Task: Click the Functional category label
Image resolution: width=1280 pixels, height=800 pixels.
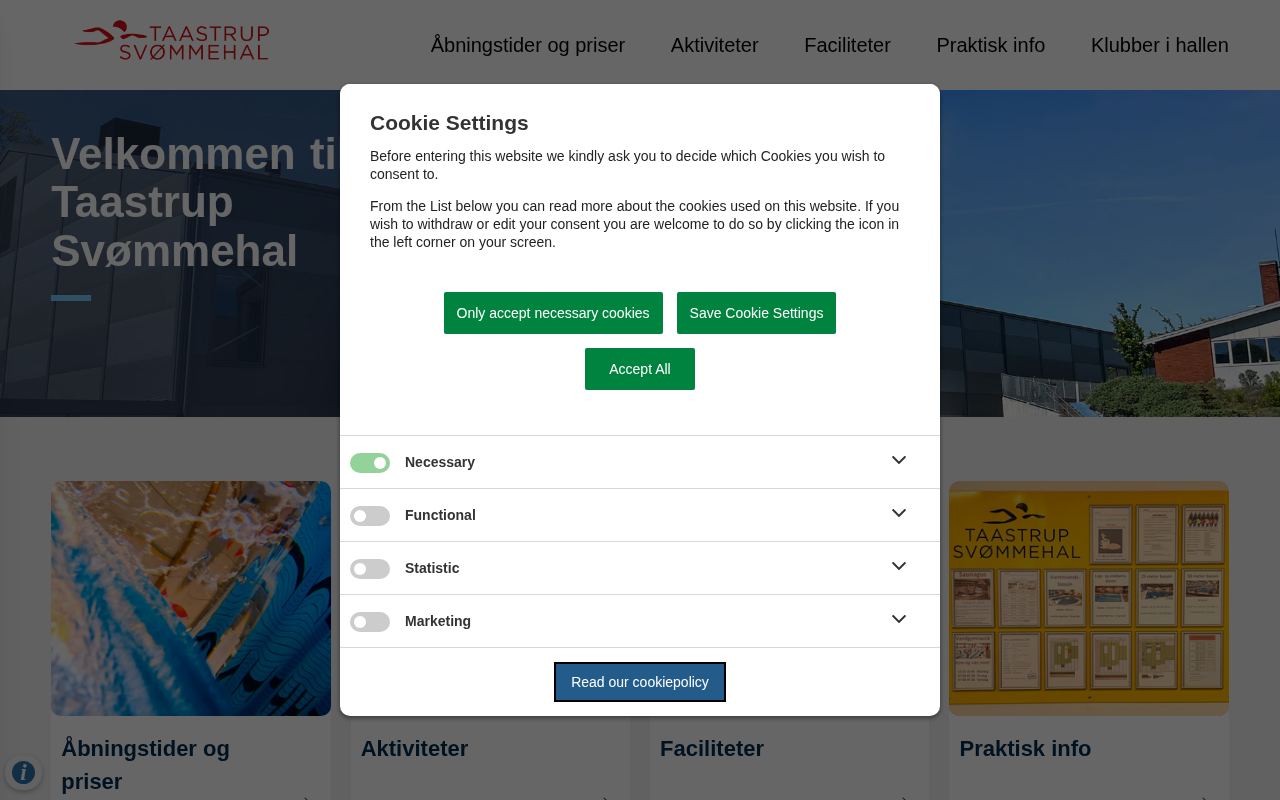Action: [440, 515]
